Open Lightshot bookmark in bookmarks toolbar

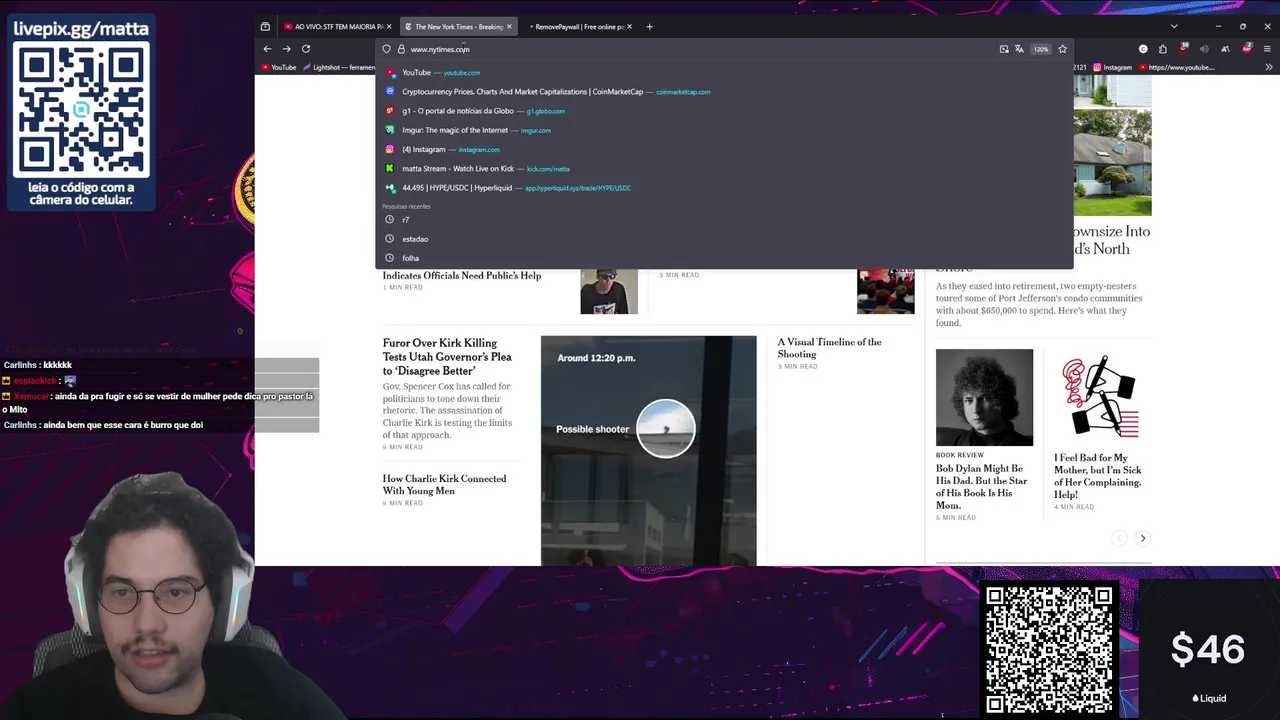coord(338,68)
